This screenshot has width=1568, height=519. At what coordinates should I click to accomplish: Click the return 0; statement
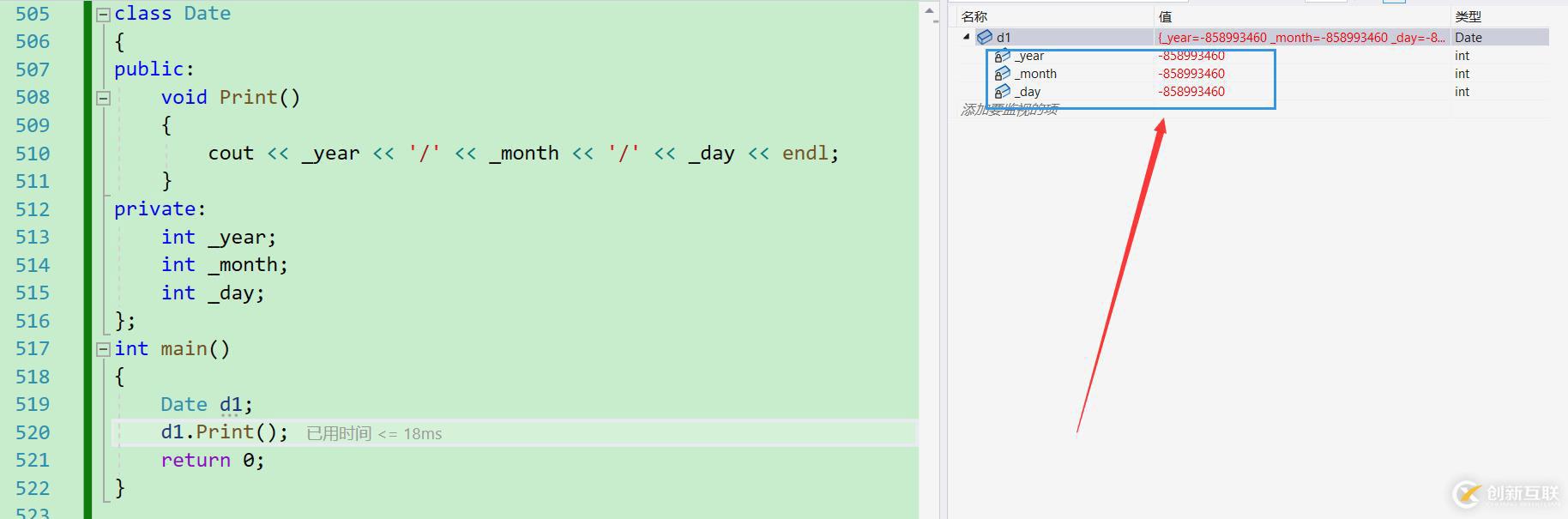[x=213, y=461]
